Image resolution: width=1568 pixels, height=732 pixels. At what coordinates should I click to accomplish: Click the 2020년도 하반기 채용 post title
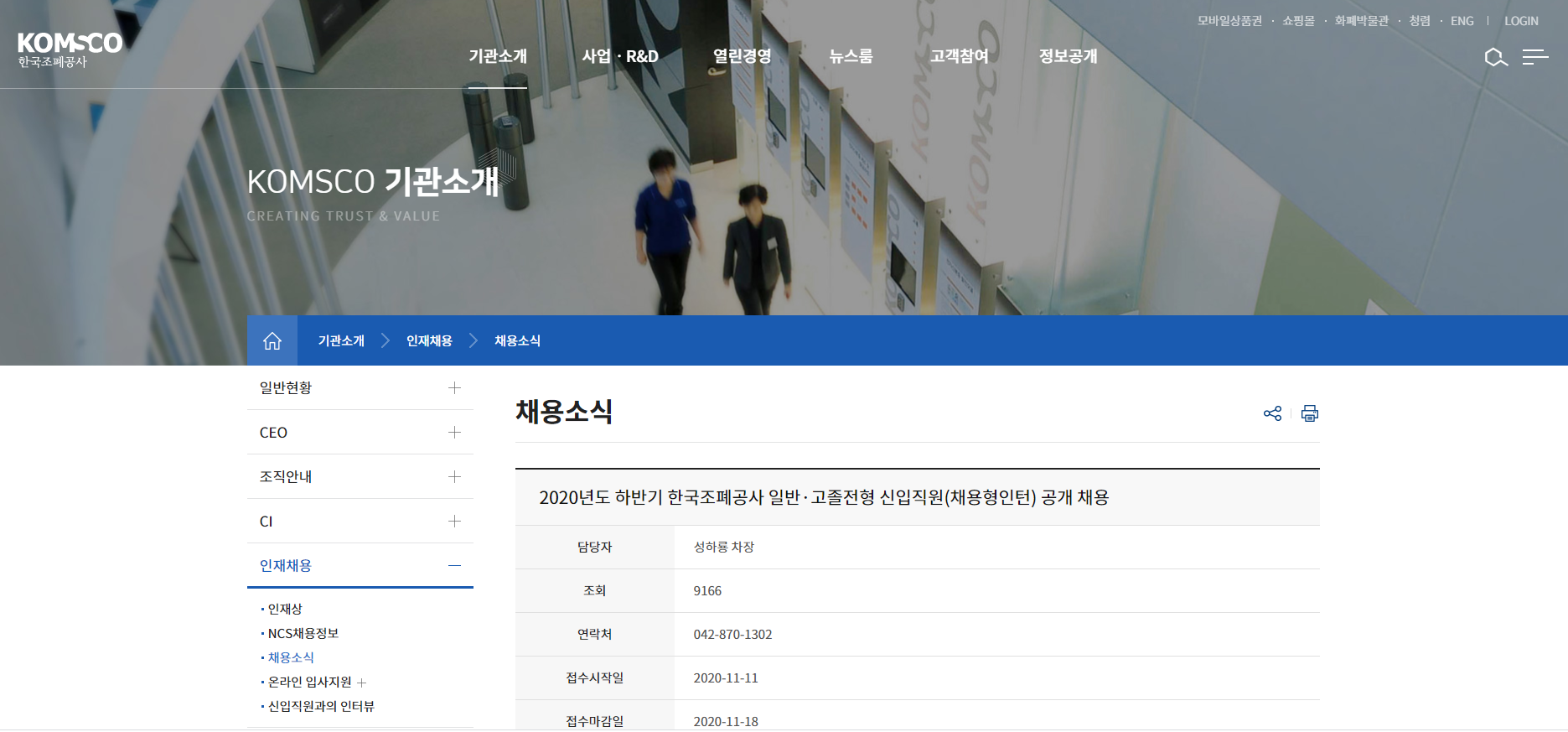click(x=824, y=497)
